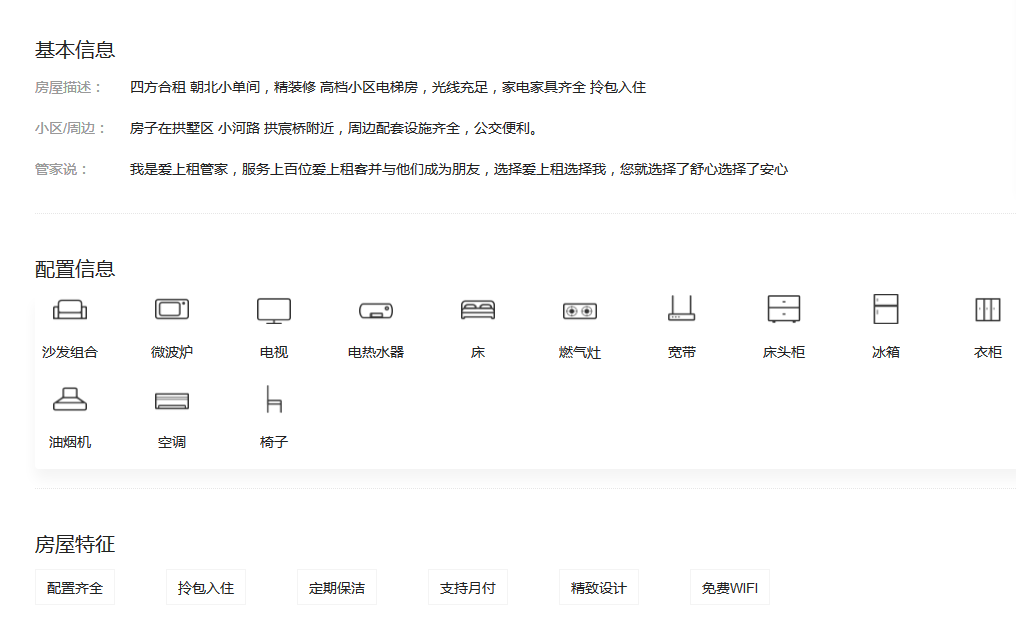Click the 房屋描述 description text
Viewport: 1016px width, 640px height.
pos(388,87)
